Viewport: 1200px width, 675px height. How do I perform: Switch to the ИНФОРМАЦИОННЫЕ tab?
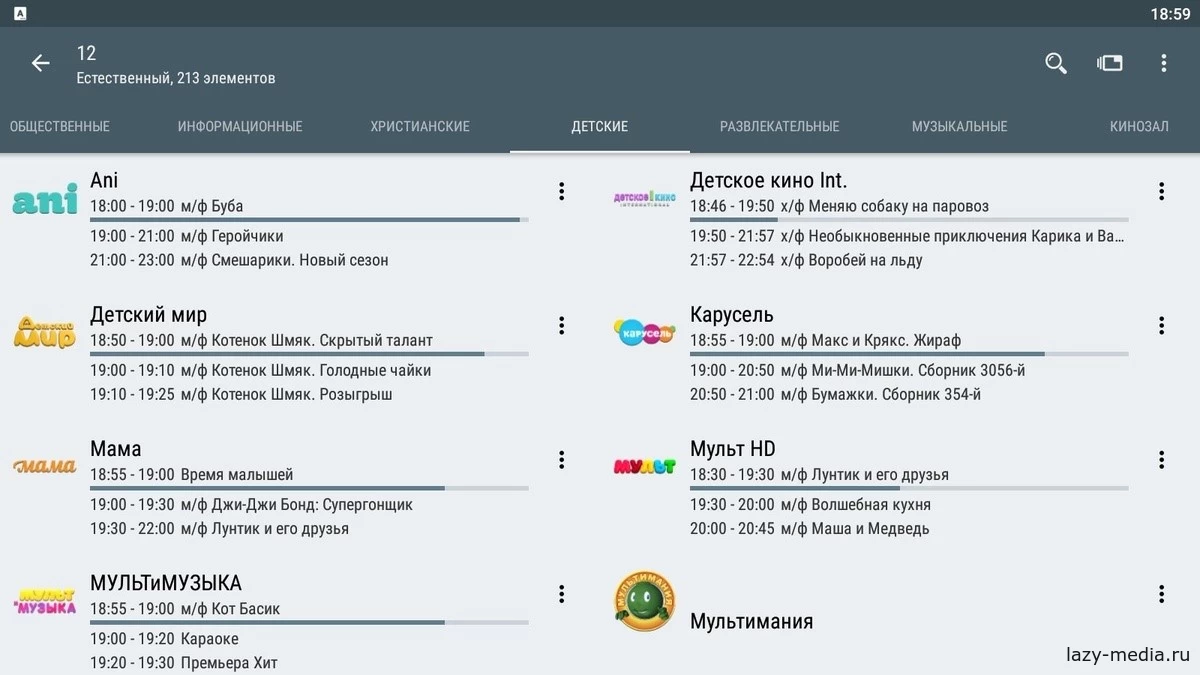coord(240,127)
